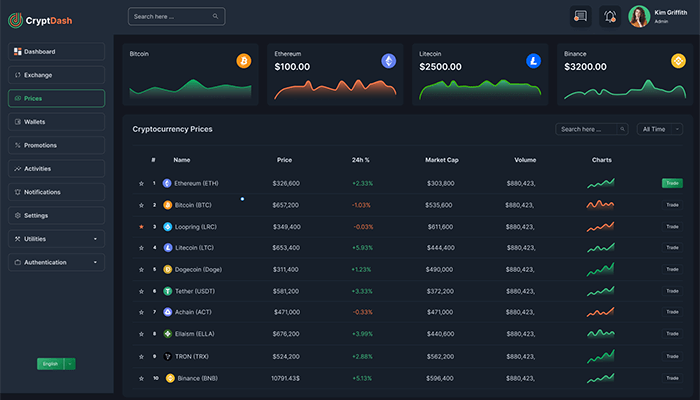
Task: Favorite Ethereum (ETH) with its star
Action: pyautogui.click(x=141, y=183)
